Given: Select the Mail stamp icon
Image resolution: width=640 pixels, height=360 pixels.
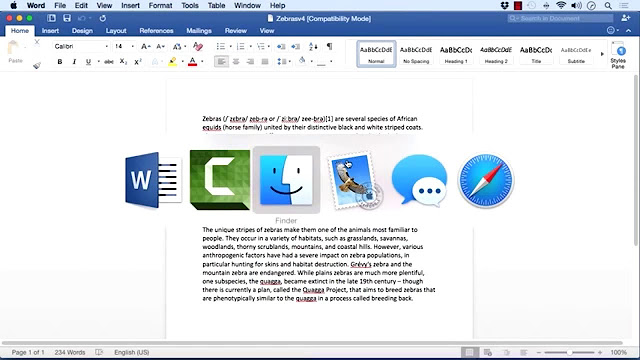Looking at the screenshot, I should pos(353,180).
